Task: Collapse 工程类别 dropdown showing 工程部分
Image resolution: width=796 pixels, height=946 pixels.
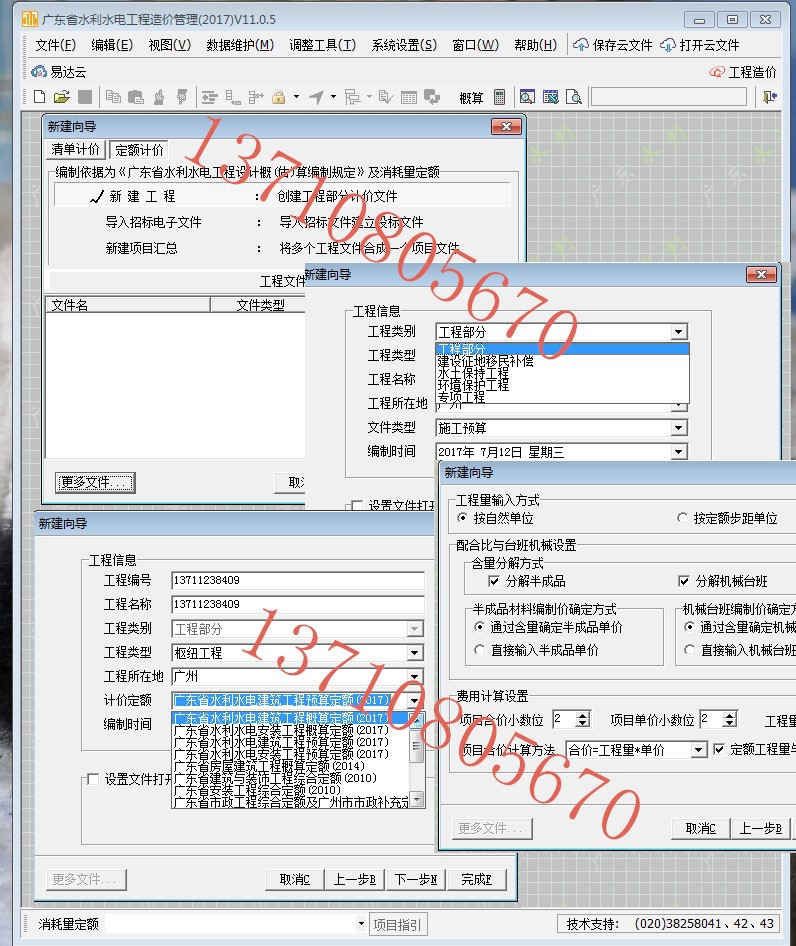Action: coord(679,332)
